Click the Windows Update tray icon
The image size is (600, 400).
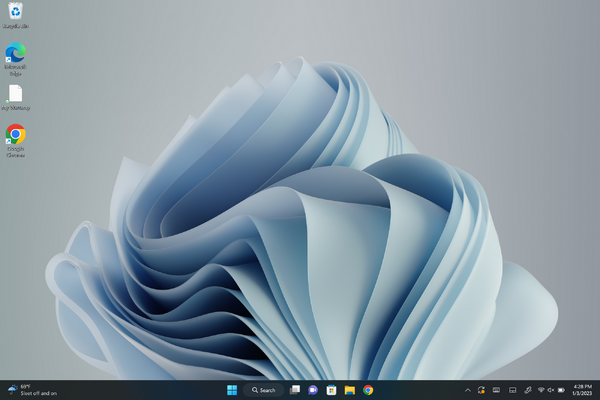[481, 390]
